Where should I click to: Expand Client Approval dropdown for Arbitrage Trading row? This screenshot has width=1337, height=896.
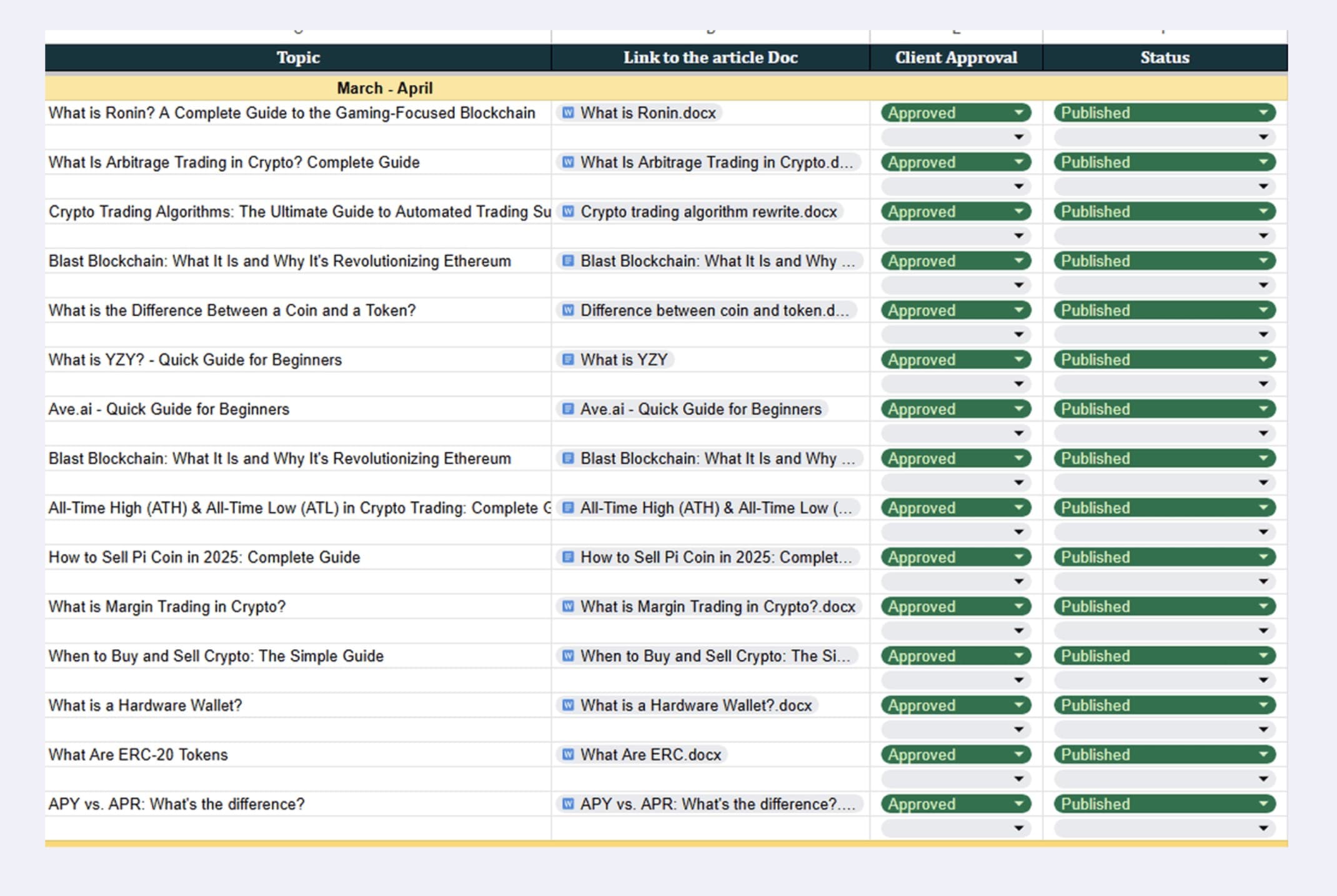coord(956,162)
